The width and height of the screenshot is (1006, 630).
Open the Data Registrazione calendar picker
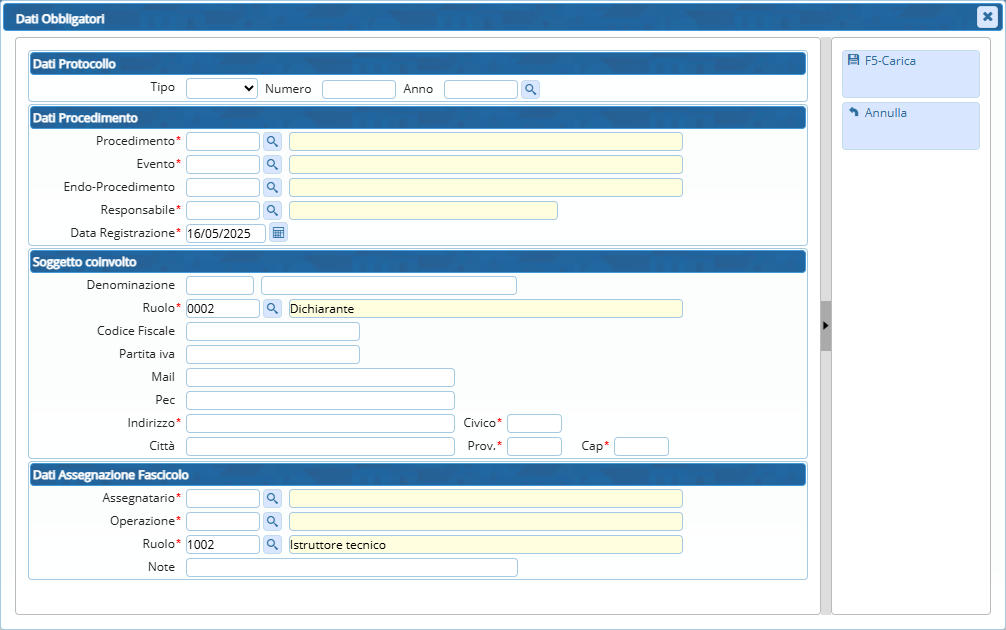(278, 233)
